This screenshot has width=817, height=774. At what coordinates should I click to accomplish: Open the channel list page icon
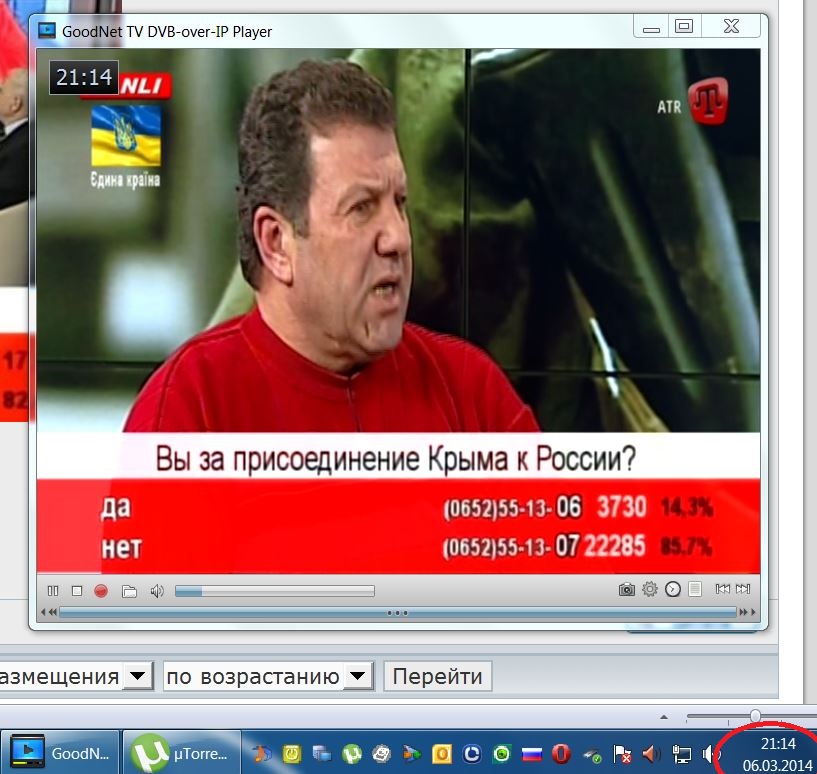coord(696,590)
